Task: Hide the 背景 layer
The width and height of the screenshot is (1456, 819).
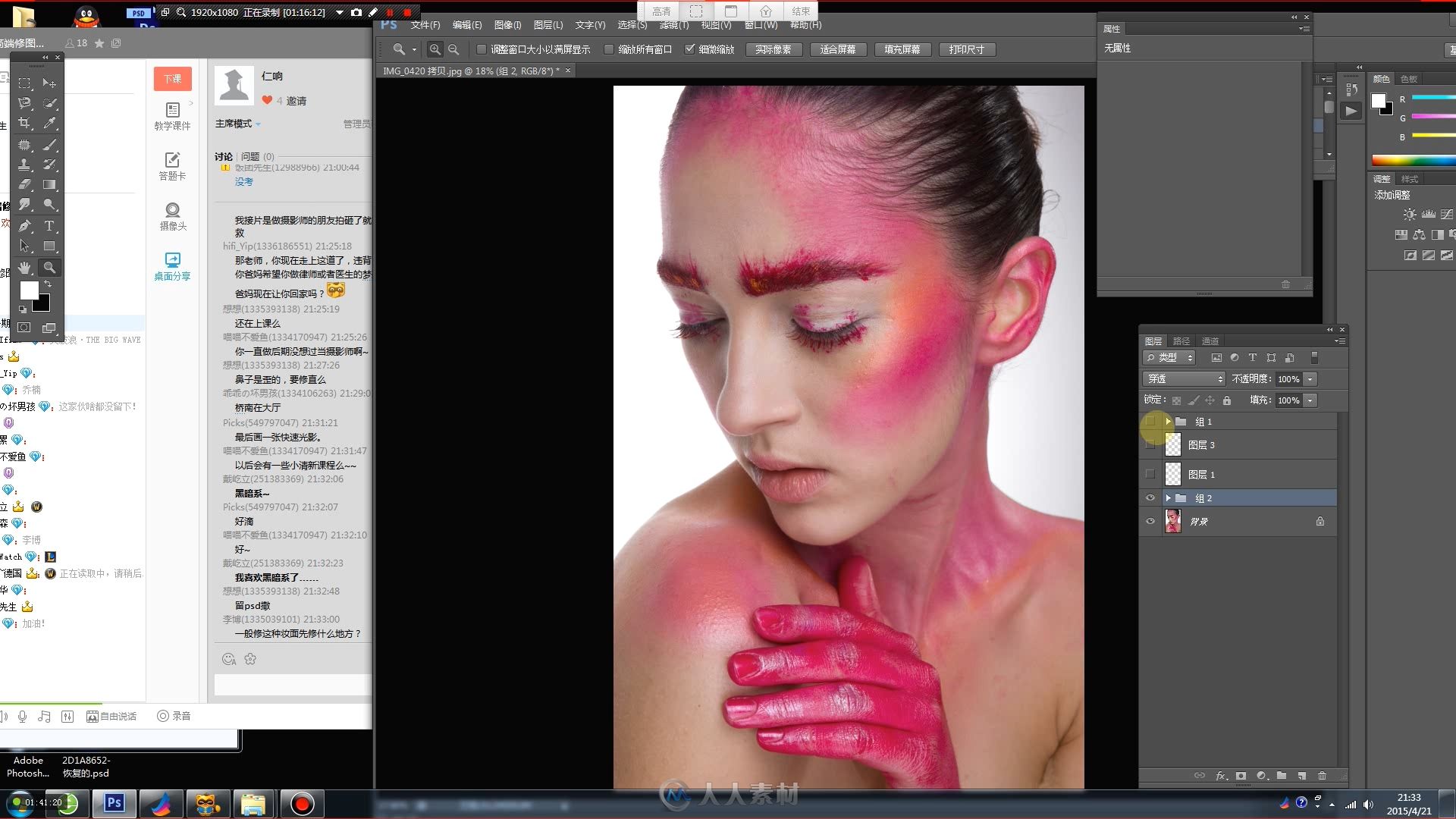Action: pos(1150,522)
